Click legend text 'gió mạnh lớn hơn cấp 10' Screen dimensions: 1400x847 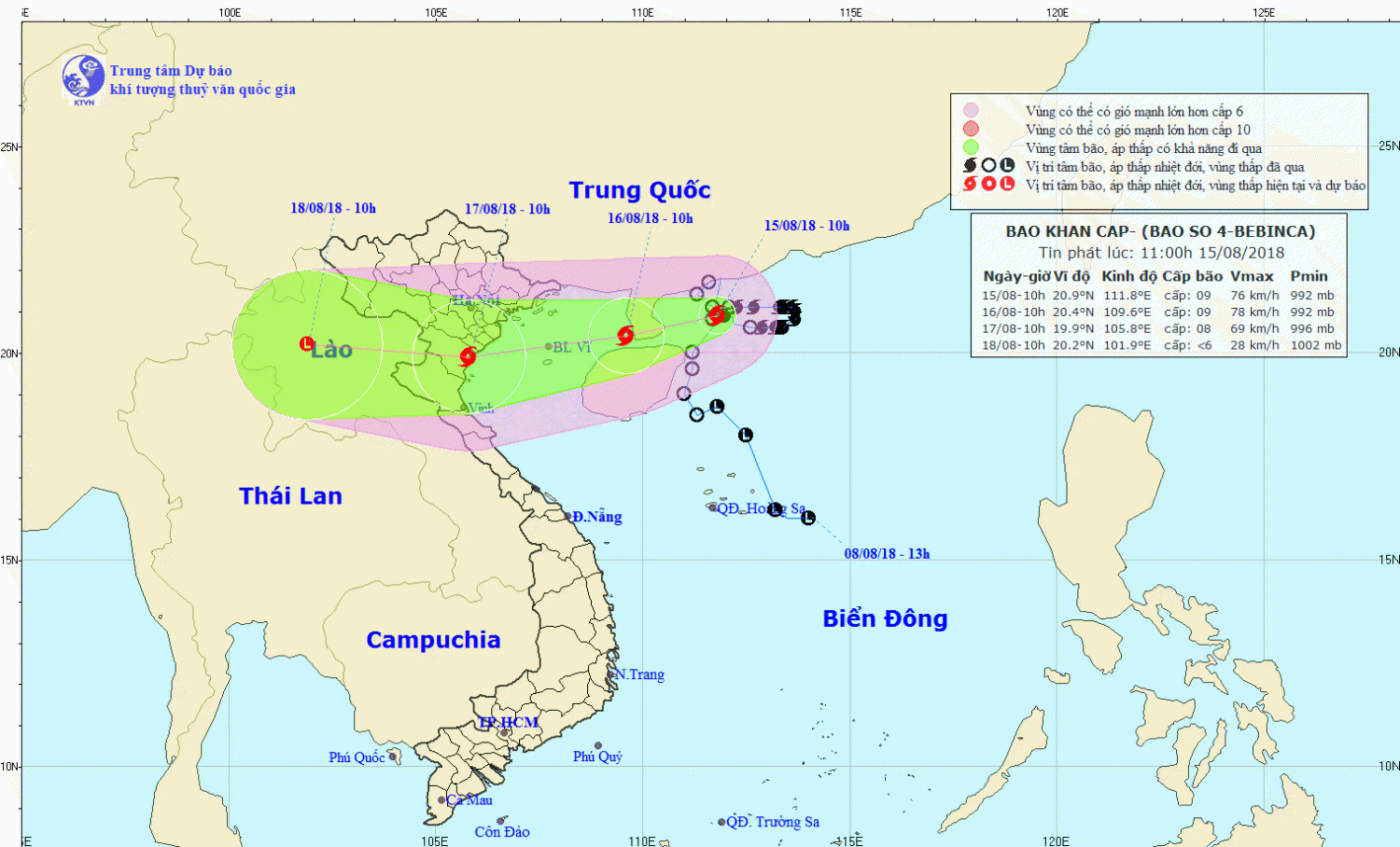[x=1182, y=130]
